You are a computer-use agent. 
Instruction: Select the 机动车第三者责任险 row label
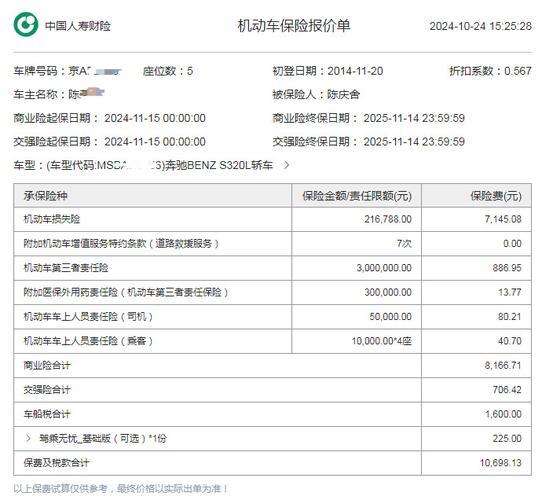pos(66,268)
